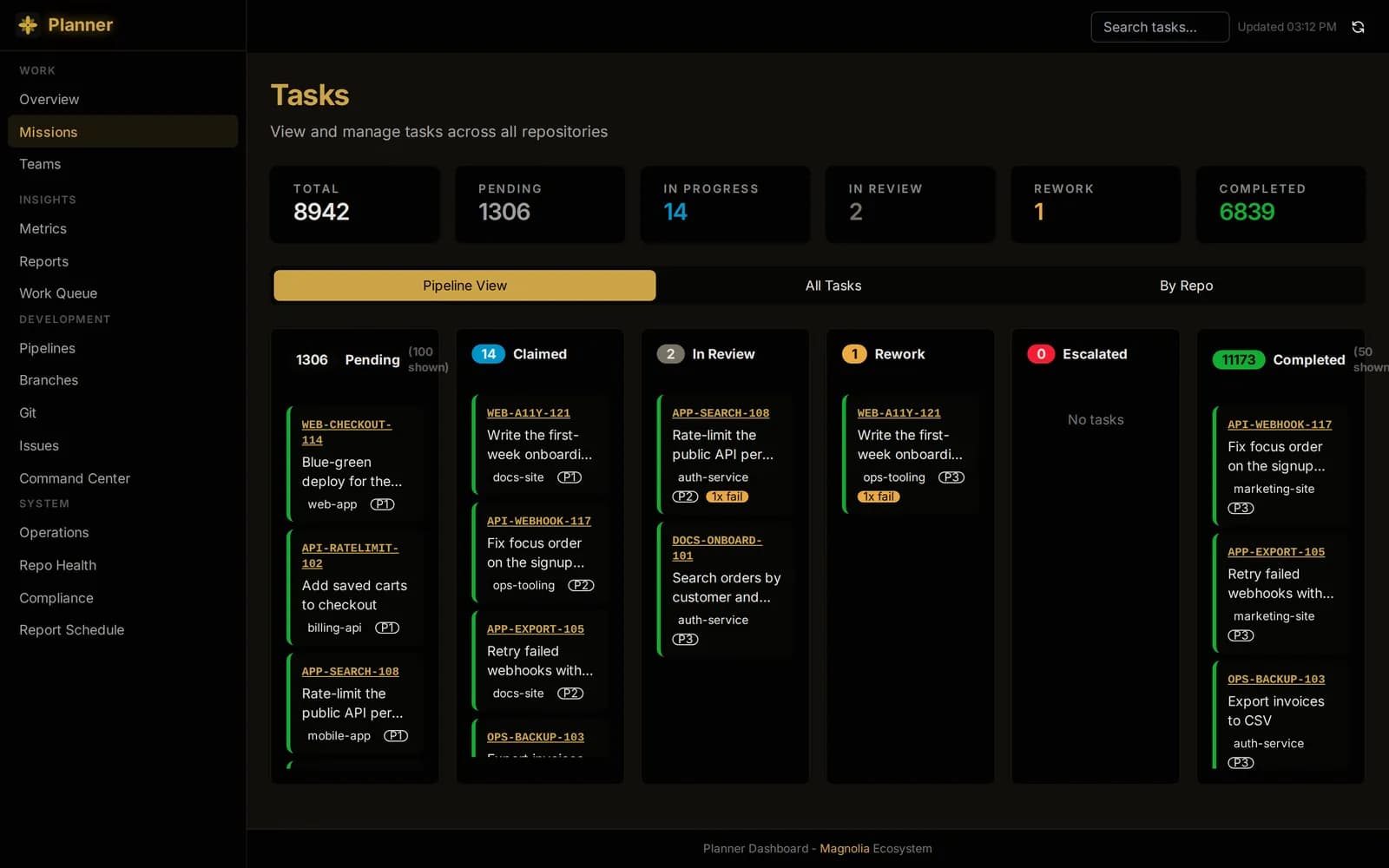Switch to Pipeline View tab
Screen dimensions: 1389x868
(464, 286)
